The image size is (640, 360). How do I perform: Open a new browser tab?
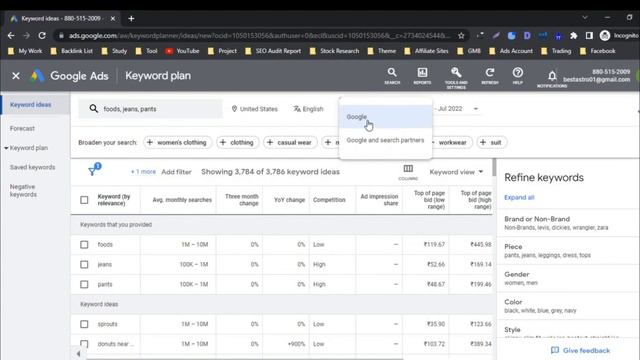[x=131, y=18]
